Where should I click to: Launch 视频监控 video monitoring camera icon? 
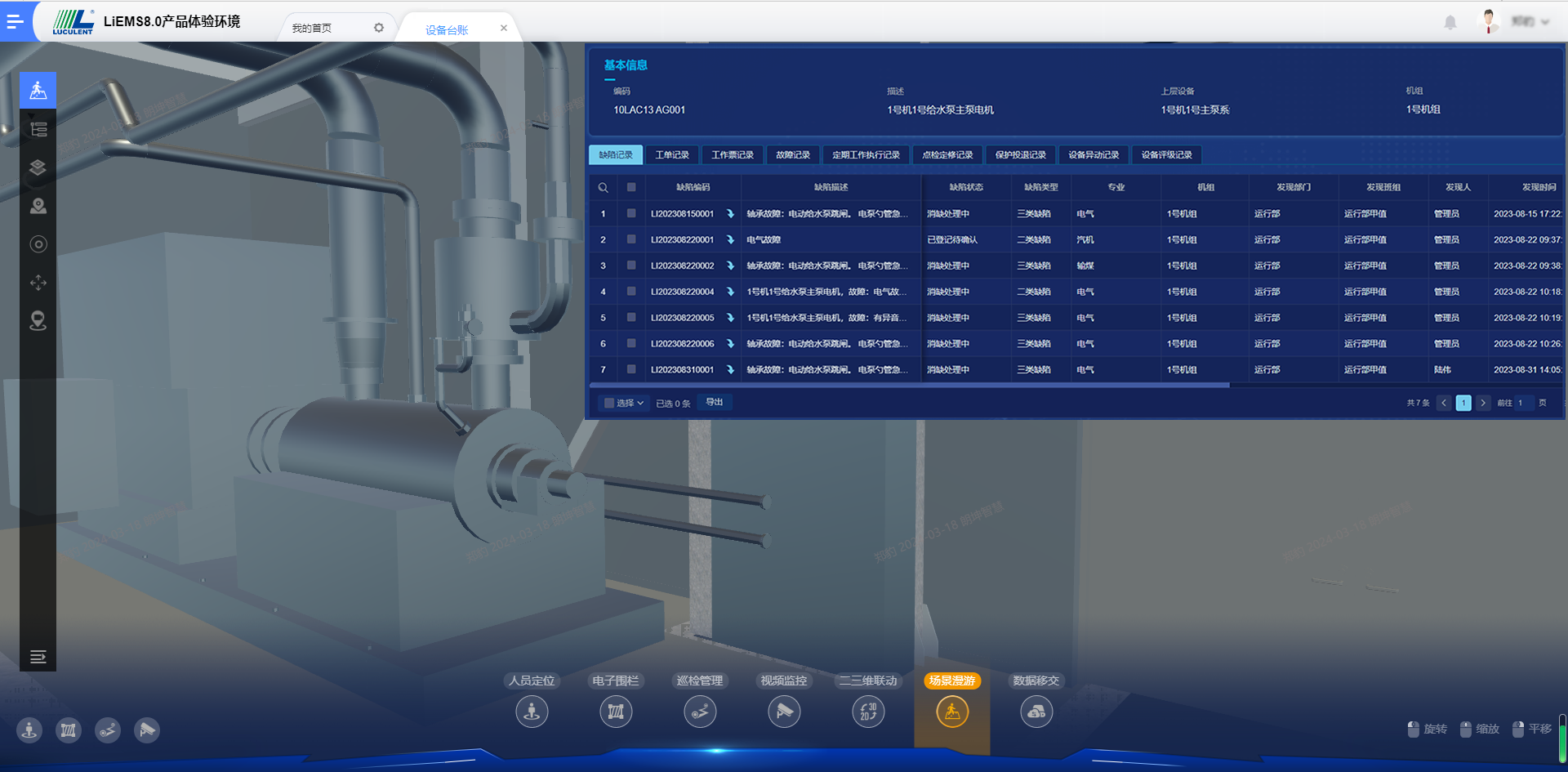coord(784,712)
